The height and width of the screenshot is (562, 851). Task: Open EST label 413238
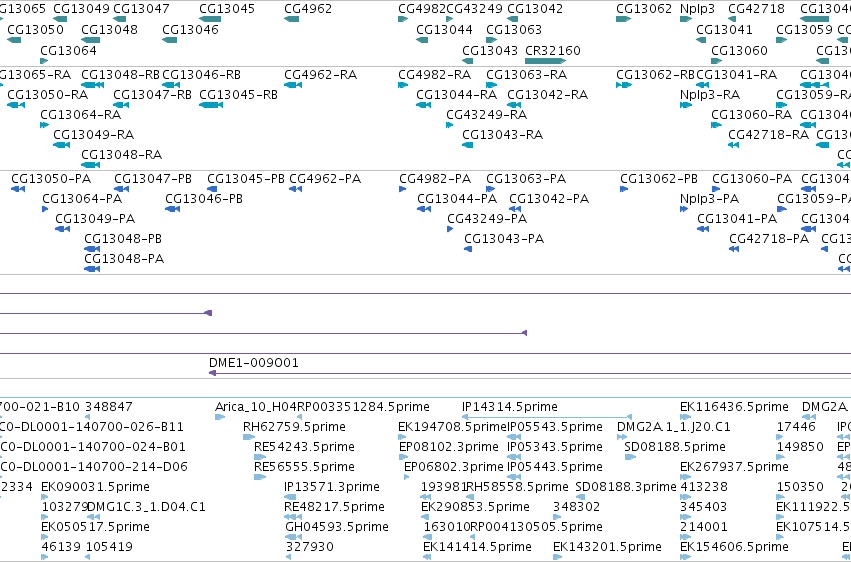(x=703, y=487)
